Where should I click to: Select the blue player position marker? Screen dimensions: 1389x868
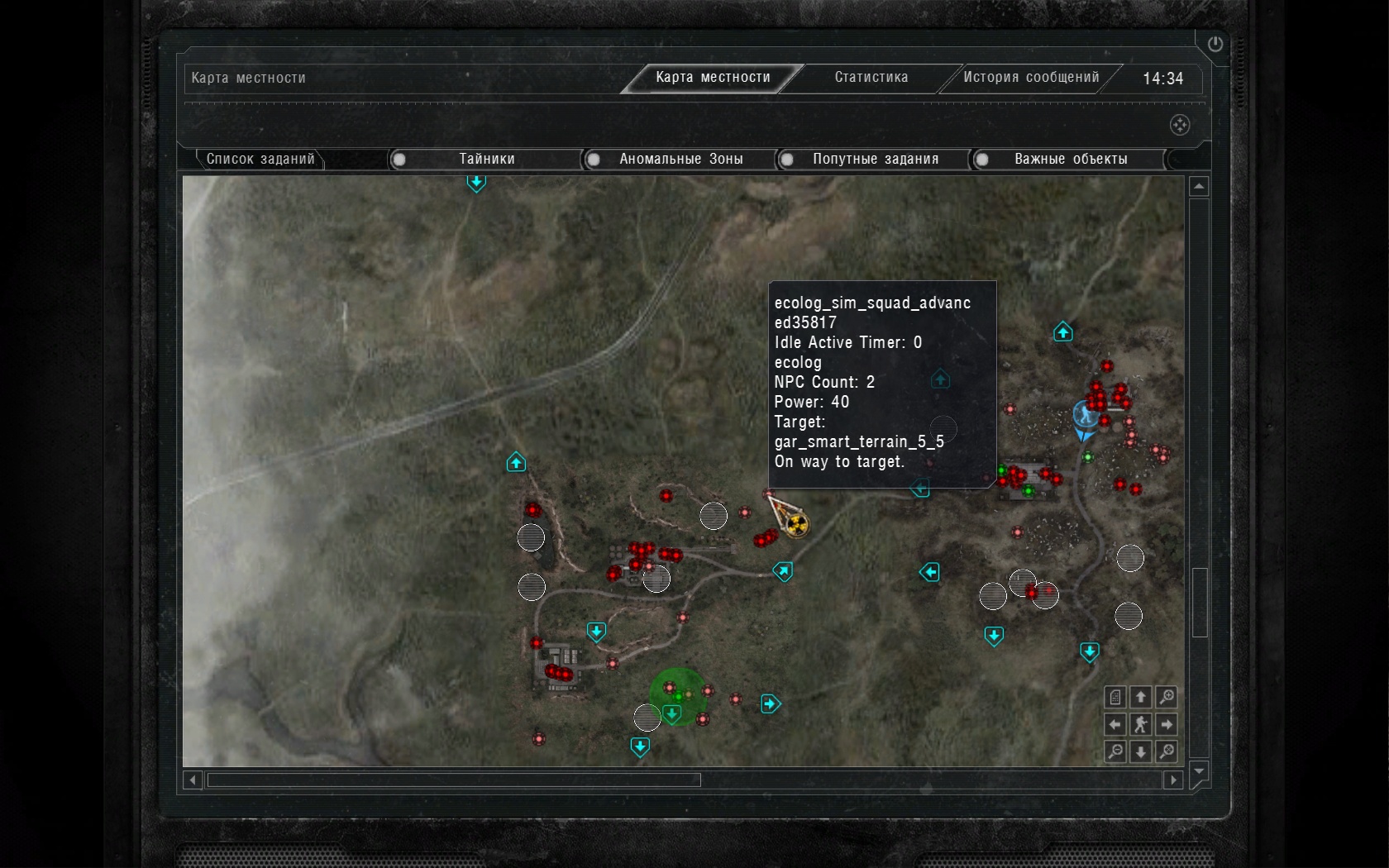[1085, 417]
